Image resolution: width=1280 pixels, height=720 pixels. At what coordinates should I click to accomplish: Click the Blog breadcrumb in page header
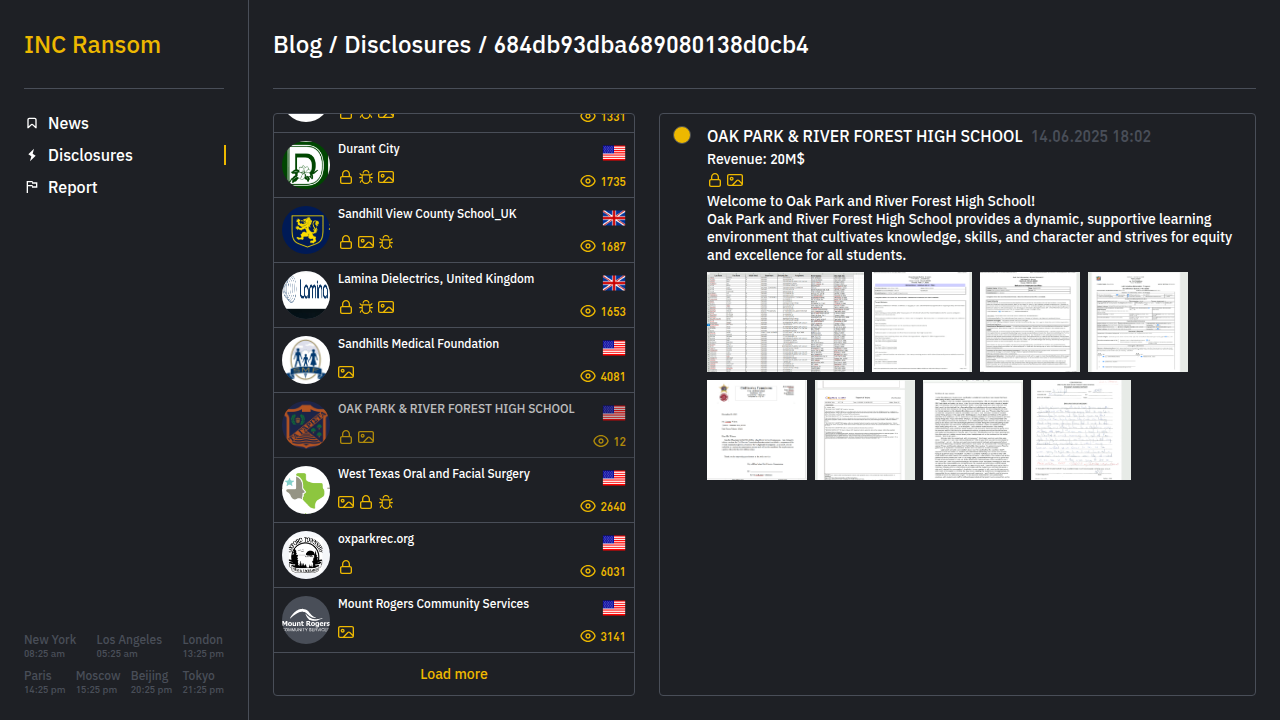298,45
